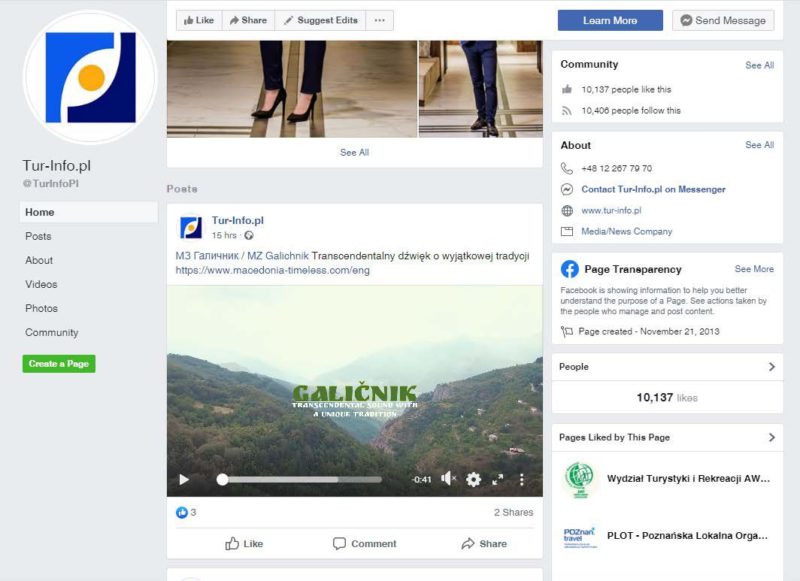Click the Learn More button
This screenshot has height=581, width=800.
[x=610, y=20]
